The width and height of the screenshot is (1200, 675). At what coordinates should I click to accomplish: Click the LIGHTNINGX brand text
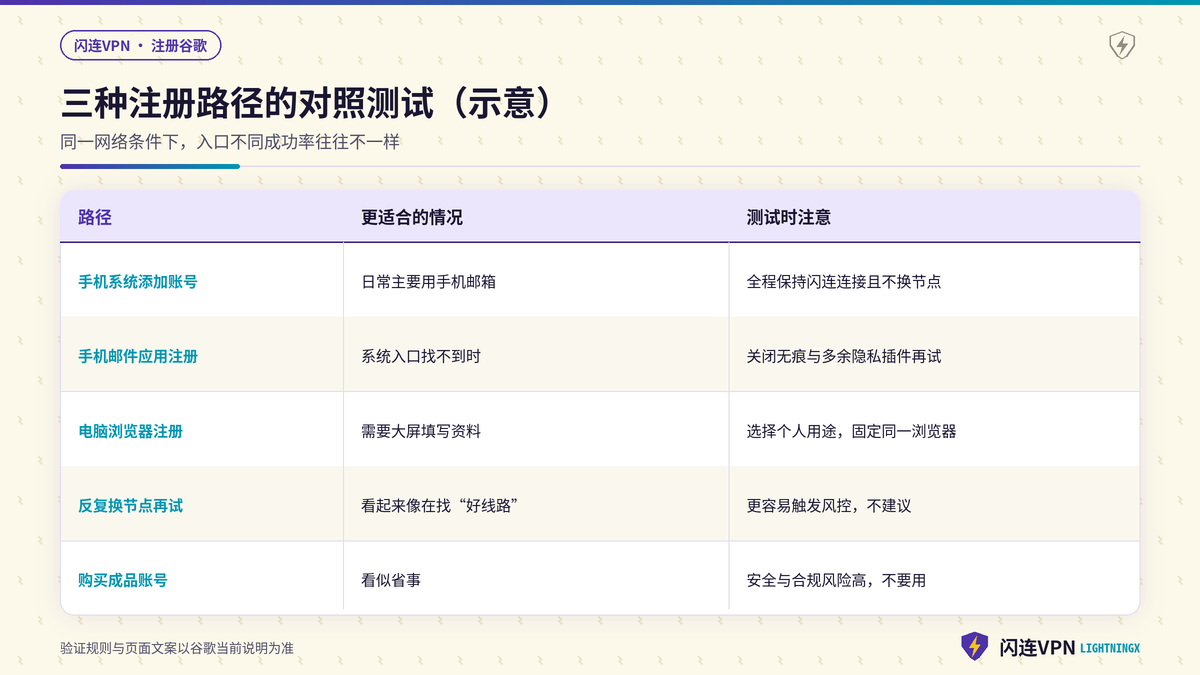point(1110,648)
